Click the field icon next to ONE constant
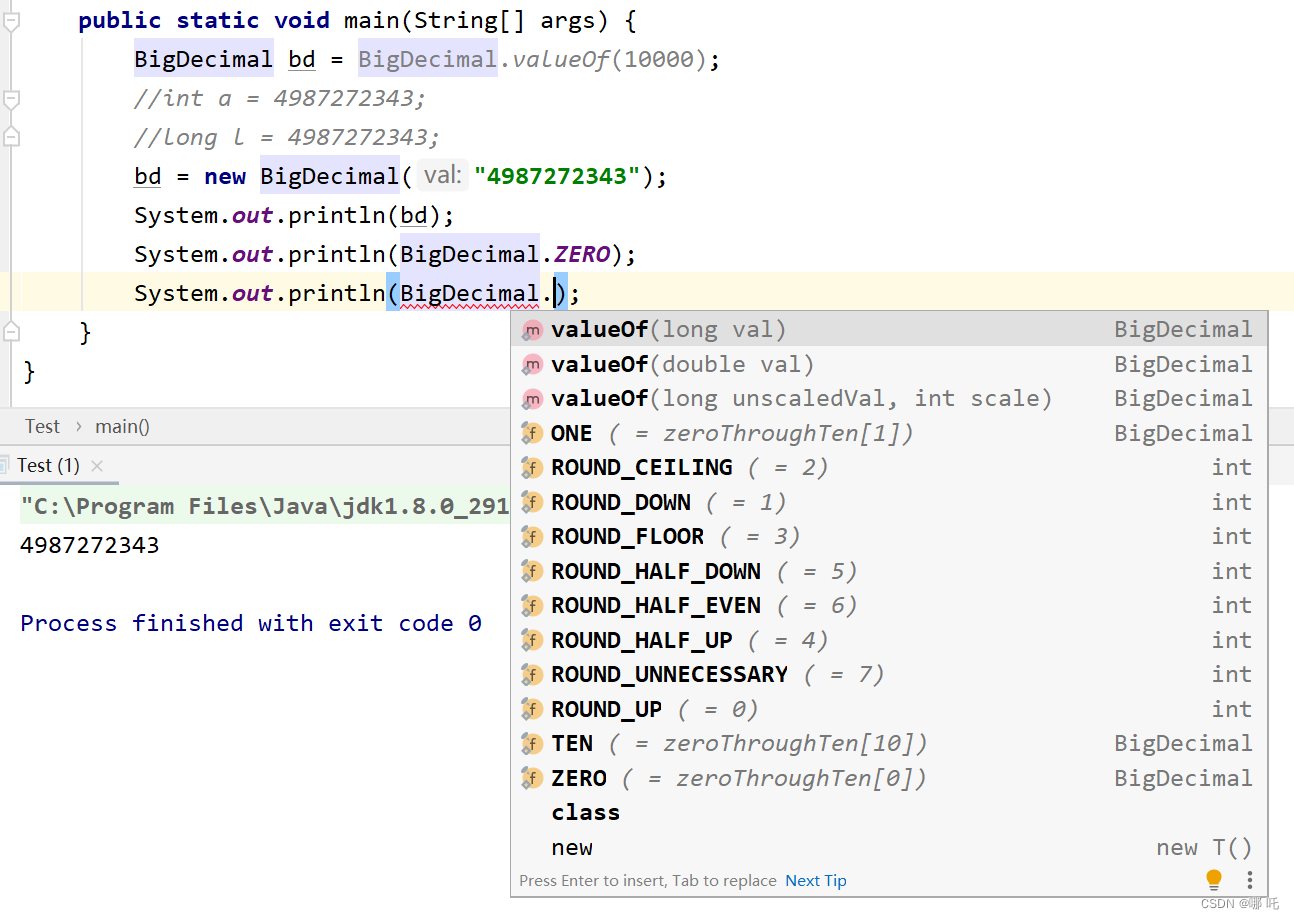1294x919 pixels. point(531,432)
